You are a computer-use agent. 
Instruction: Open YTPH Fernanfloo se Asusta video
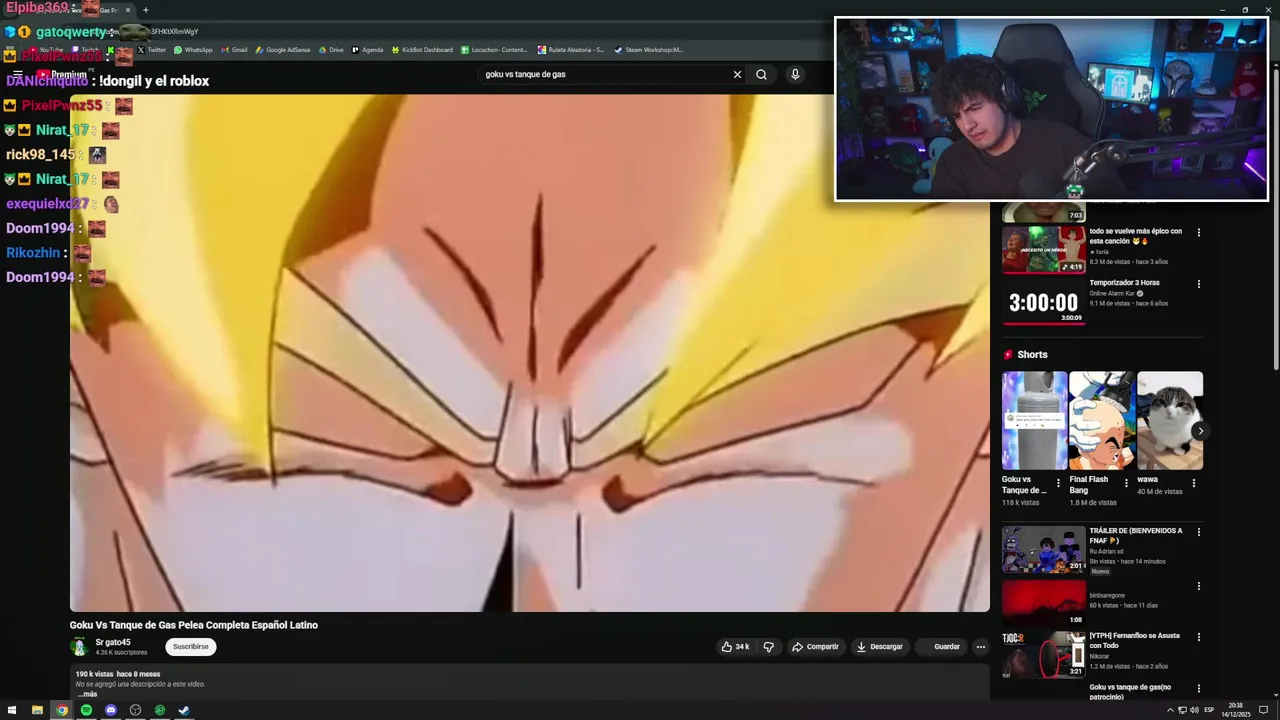(1043, 655)
